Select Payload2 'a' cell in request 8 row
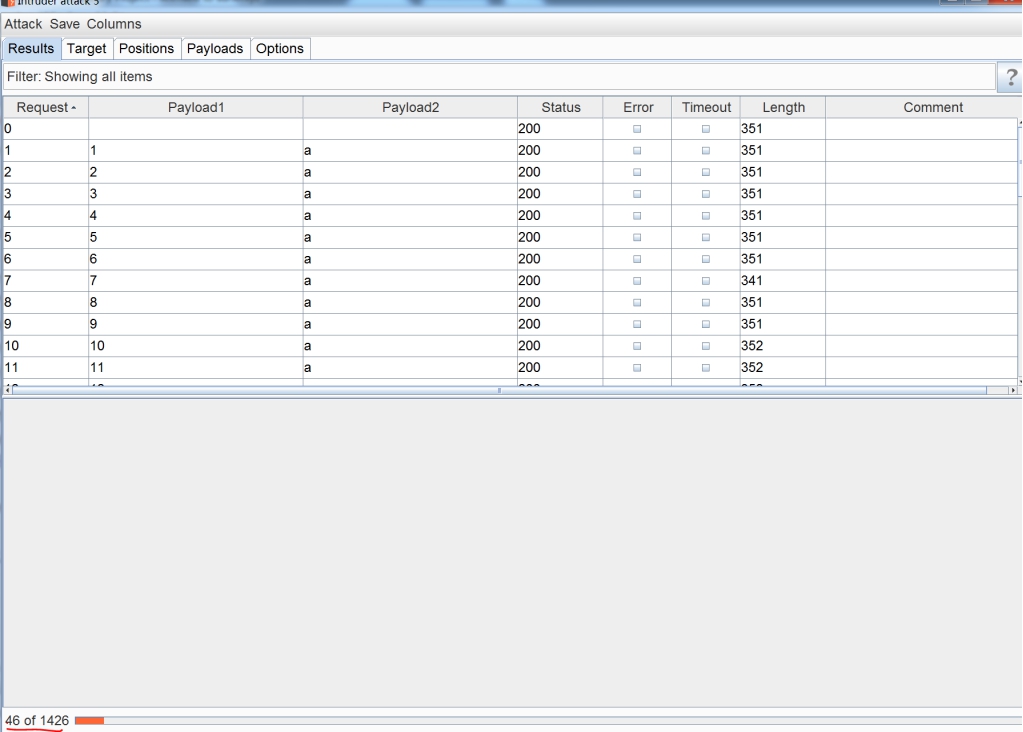This screenshot has height=732, width=1023. click(410, 302)
